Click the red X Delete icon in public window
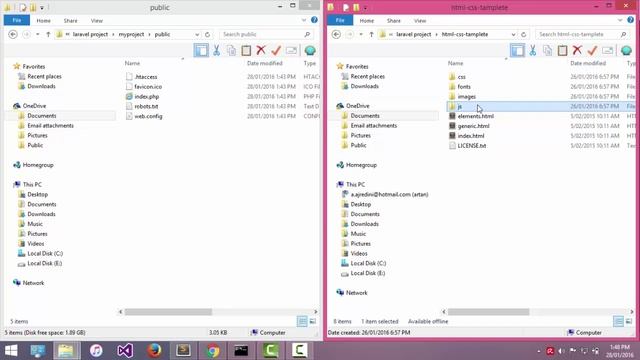This screenshot has height=360, width=640. pos(261,51)
